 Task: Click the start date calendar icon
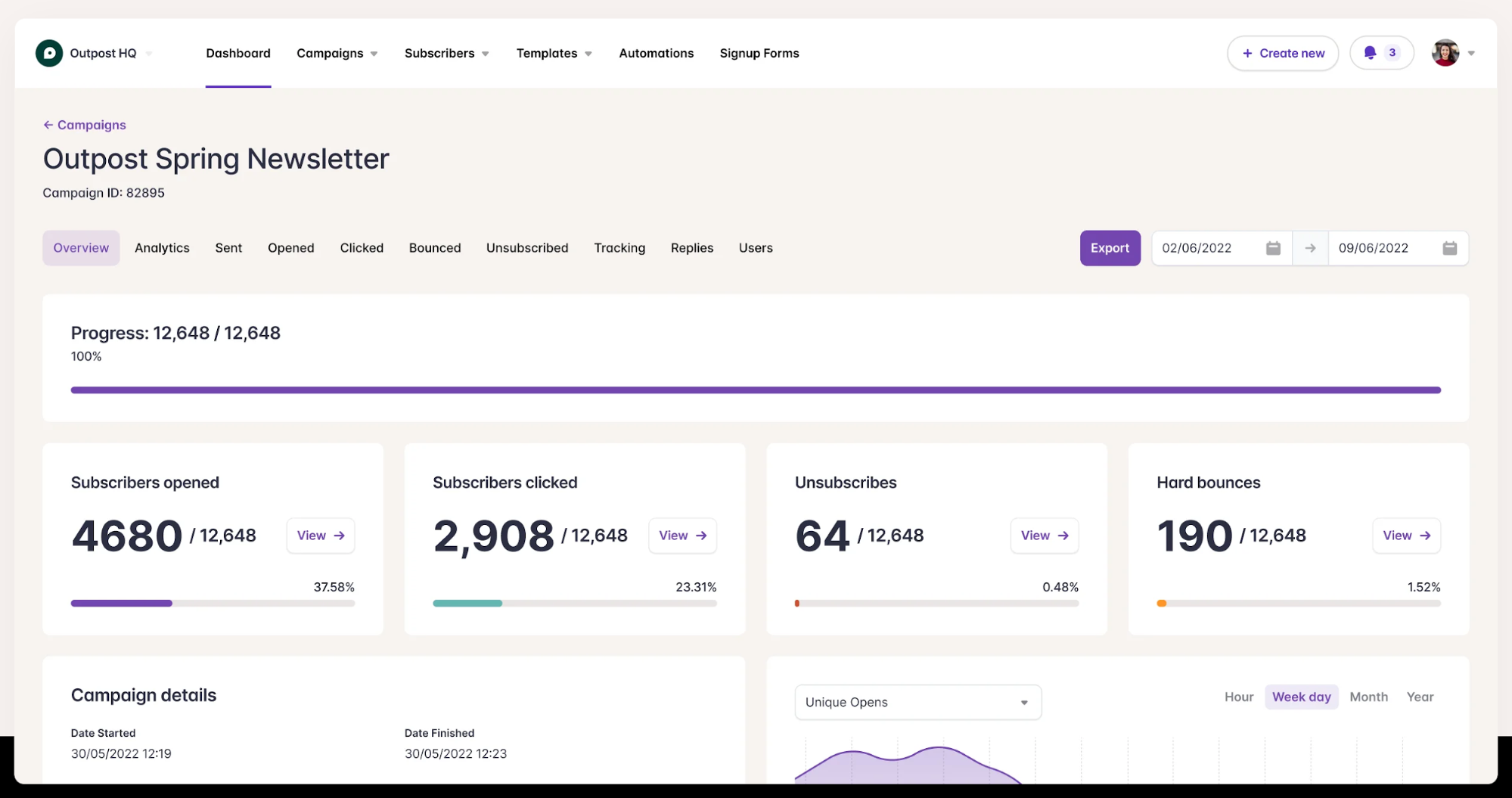pyautogui.click(x=1273, y=248)
